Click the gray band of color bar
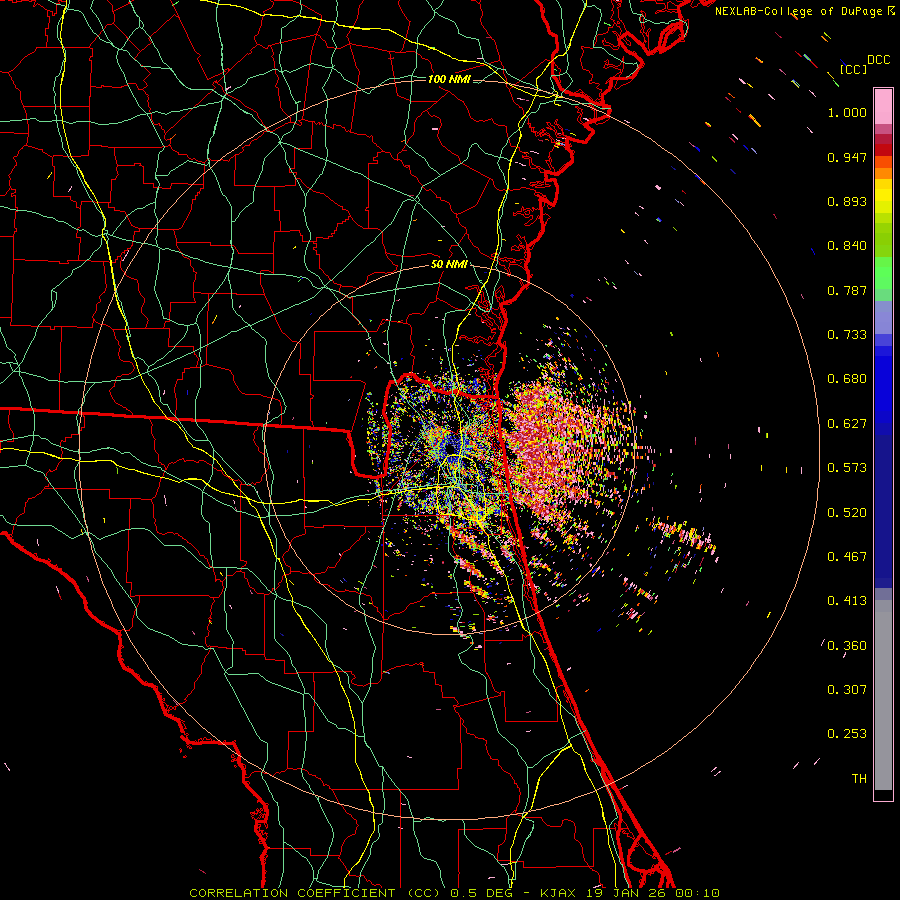900x900 pixels. click(x=883, y=695)
